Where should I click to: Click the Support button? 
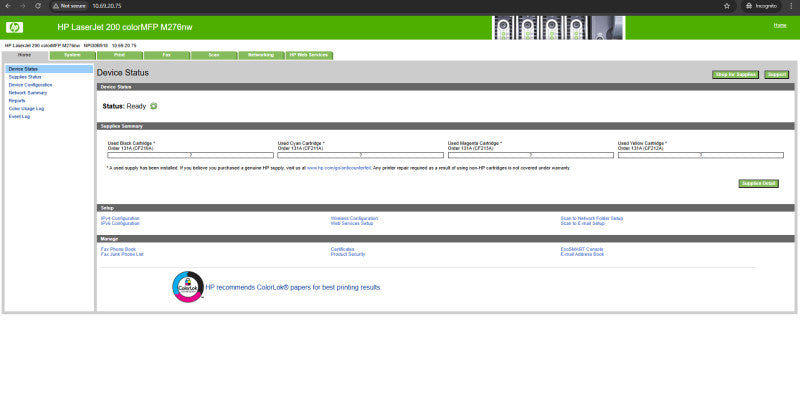click(x=777, y=74)
